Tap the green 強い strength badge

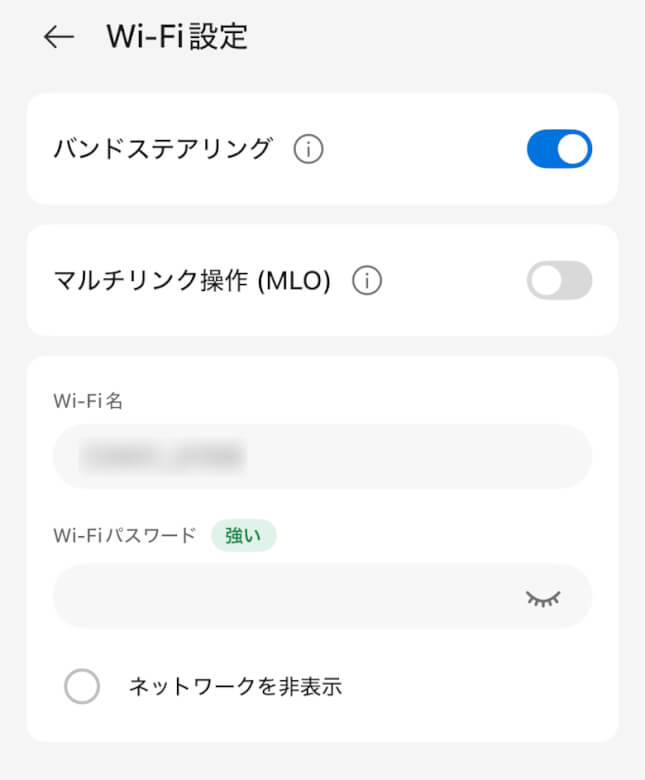coord(243,535)
